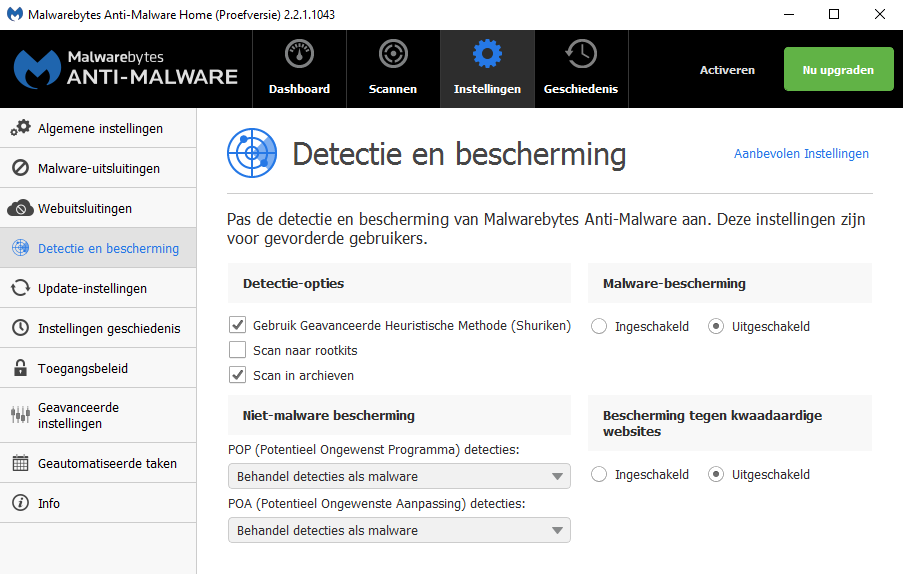Open the Aanbevolen Instellingen link
The height and width of the screenshot is (574, 903).
point(801,153)
